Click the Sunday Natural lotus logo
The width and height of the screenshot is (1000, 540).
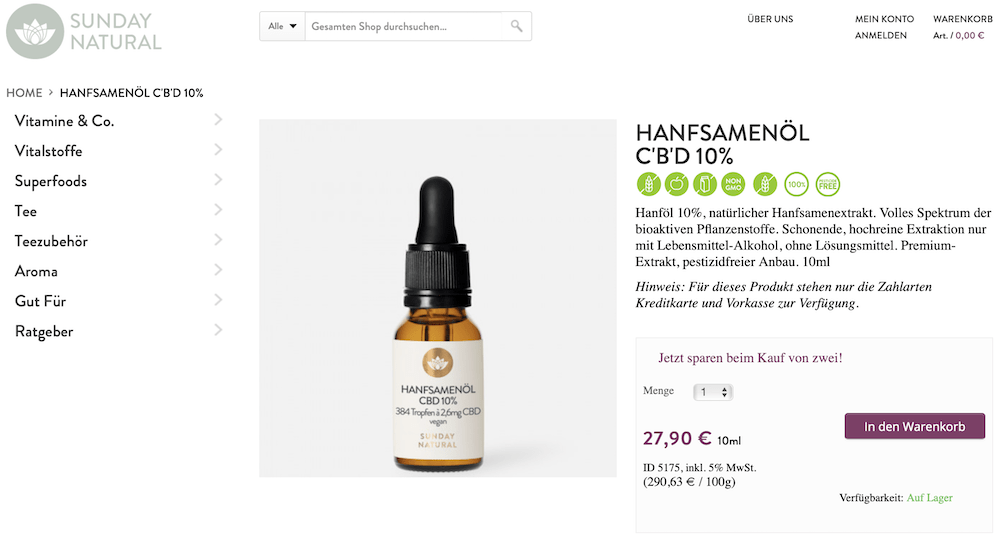coord(35,31)
